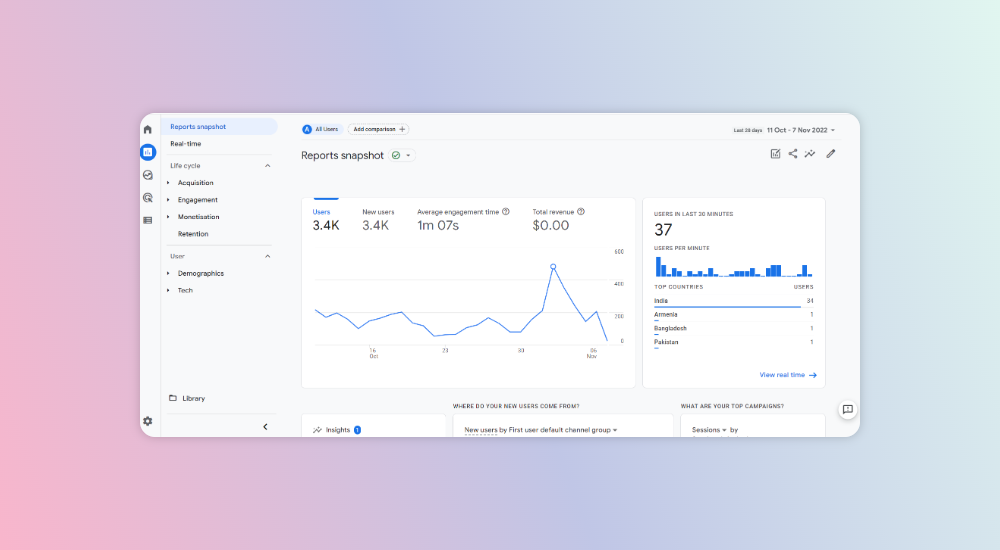This screenshot has width=1000, height=550.
Task: Click the All Users segment chip
Action: click(x=322, y=129)
